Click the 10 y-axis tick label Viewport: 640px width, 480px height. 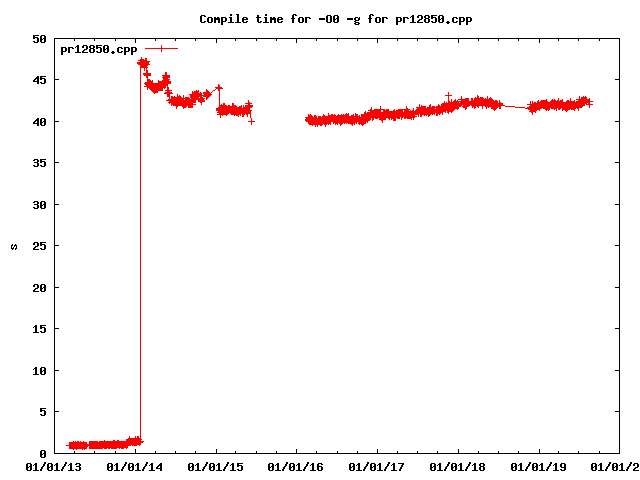(39, 371)
